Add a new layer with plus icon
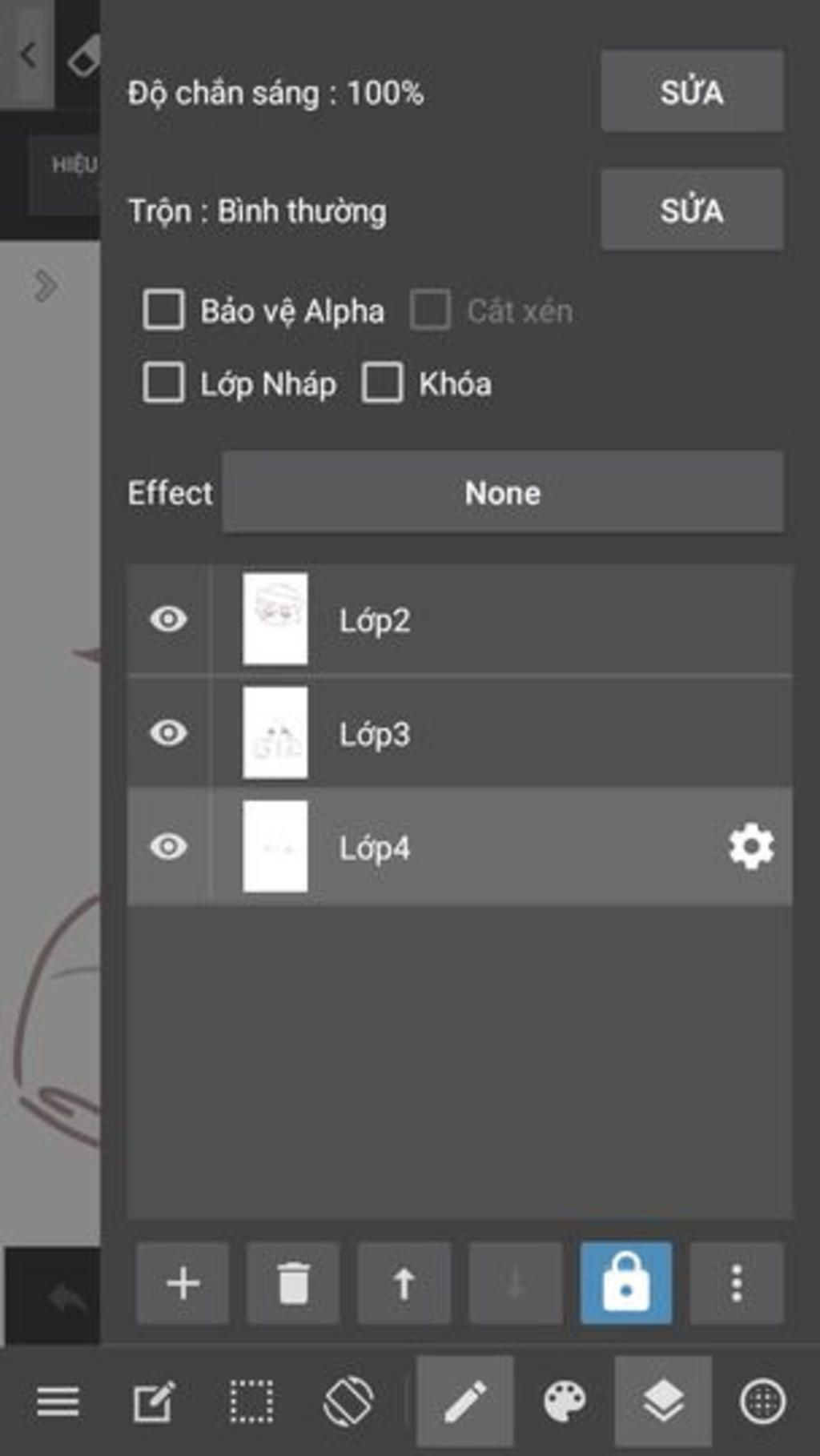Image resolution: width=820 pixels, height=1456 pixels. (183, 1283)
